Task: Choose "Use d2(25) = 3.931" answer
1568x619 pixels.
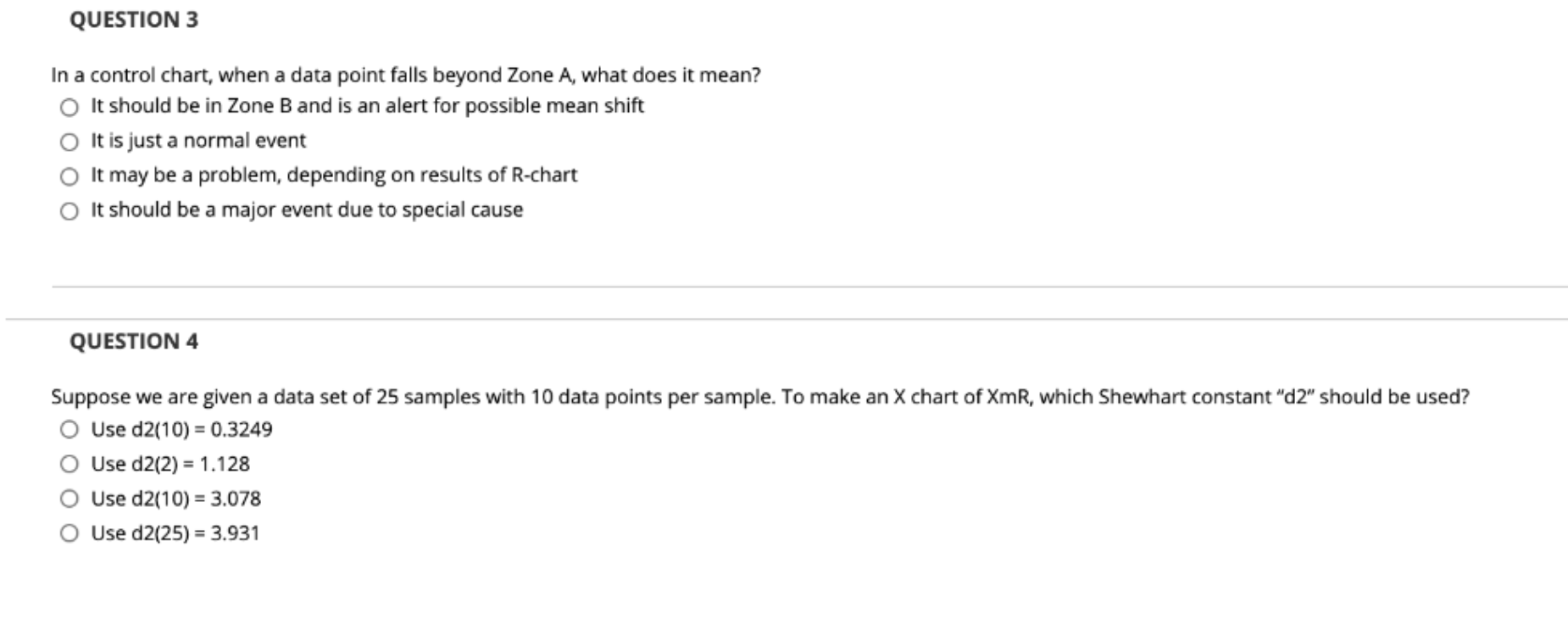Action: pos(70,533)
